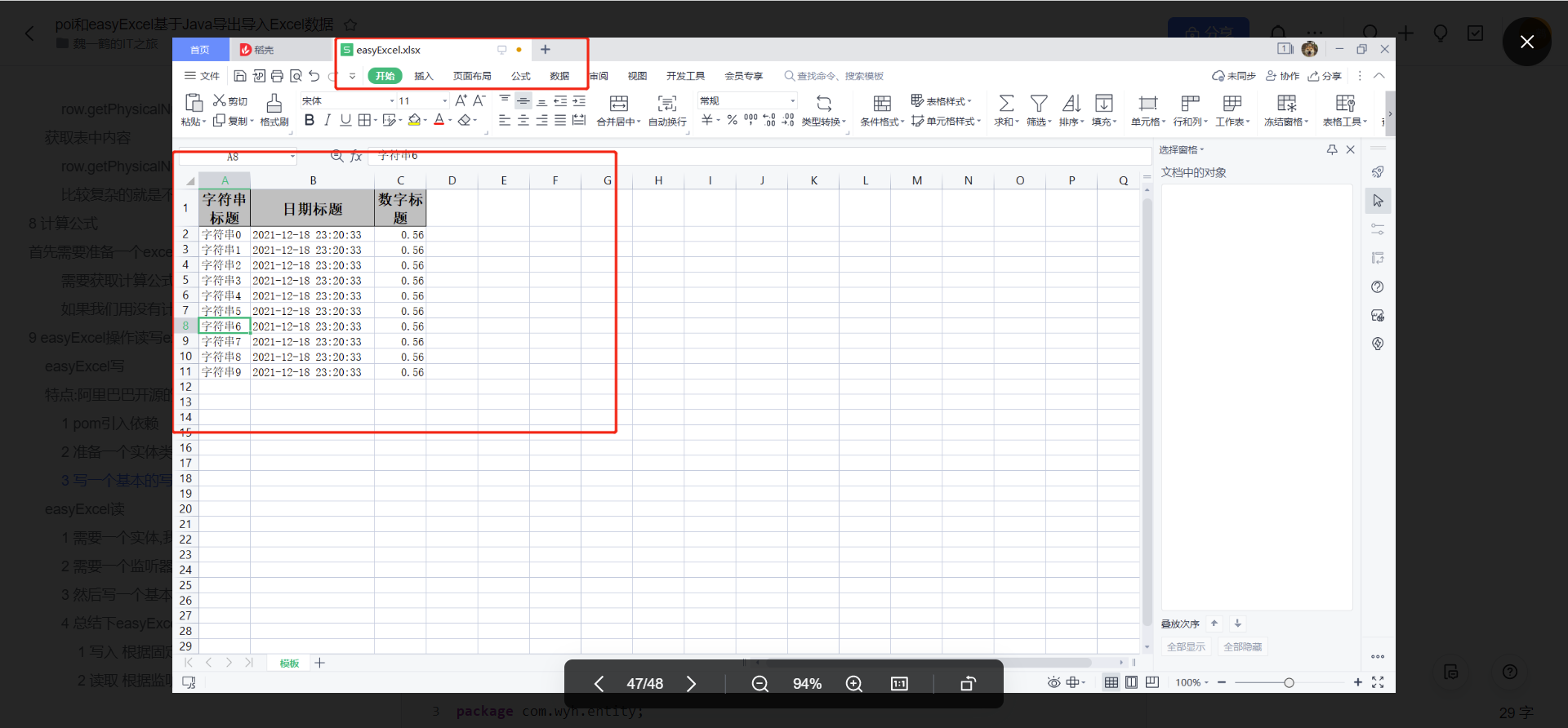Toggle top vertical alignment
The image size is (1568, 728).
(x=505, y=100)
